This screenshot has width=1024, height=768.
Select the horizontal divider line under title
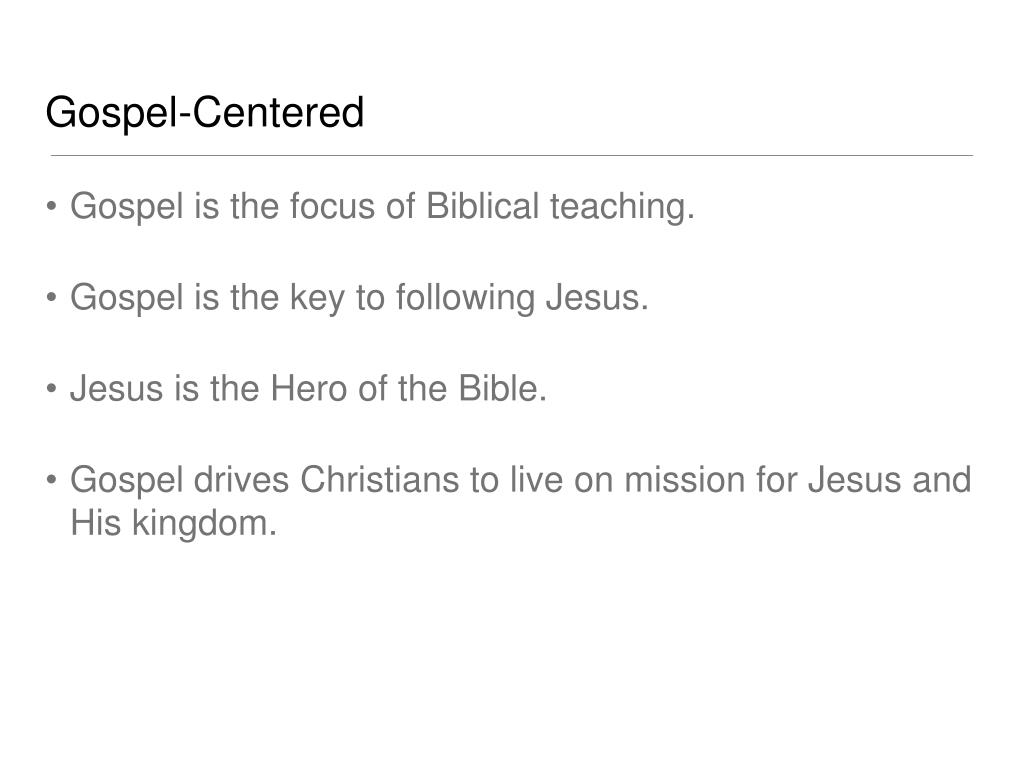click(512, 155)
